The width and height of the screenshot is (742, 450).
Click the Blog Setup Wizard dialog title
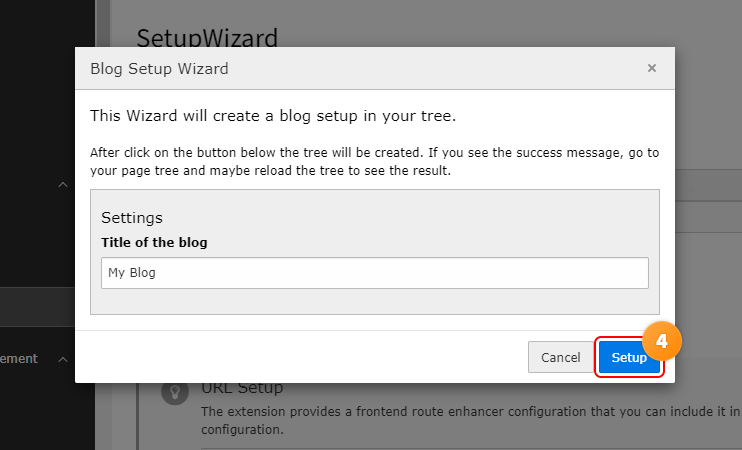tap(159, 69)
